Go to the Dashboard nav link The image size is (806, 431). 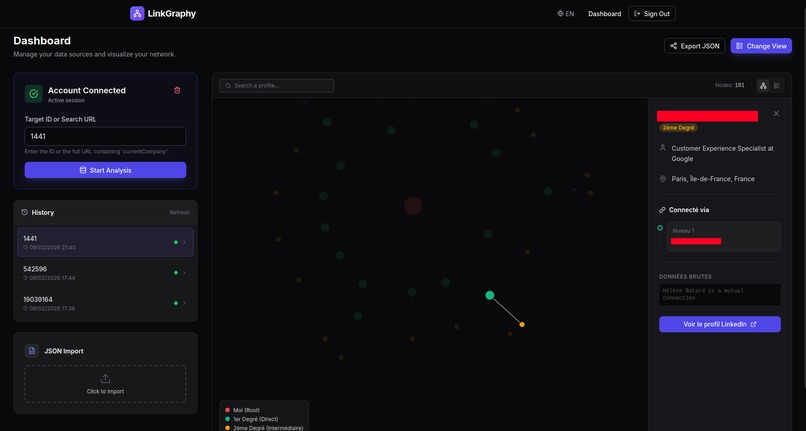coord(604,14)
